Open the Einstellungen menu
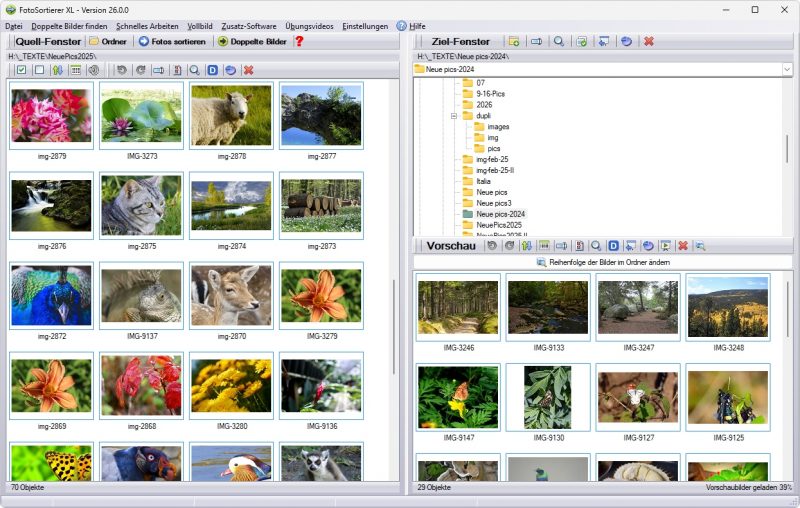800x508 pixels. (x=365, y=26)
